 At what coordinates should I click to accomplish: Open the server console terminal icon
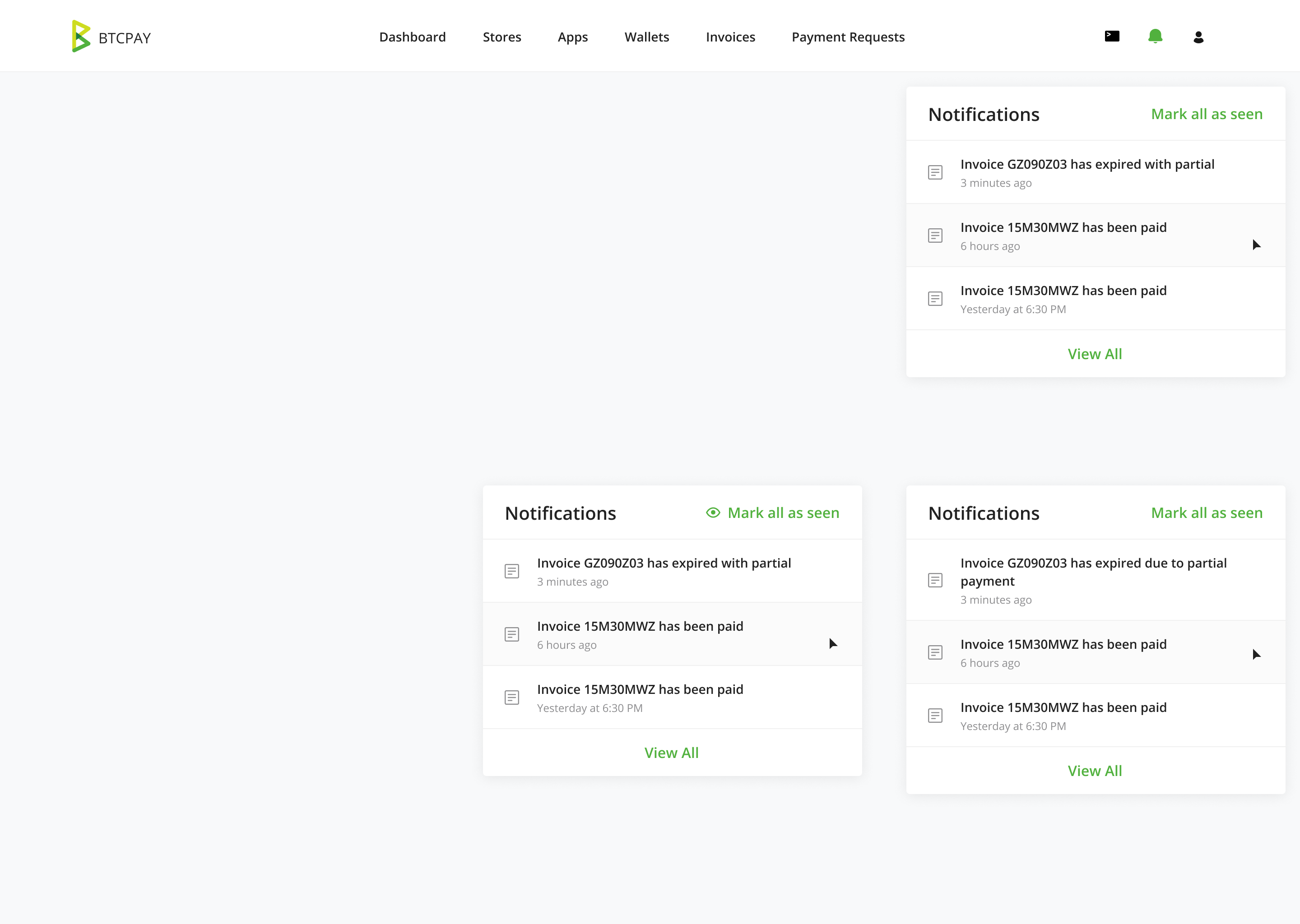(1112, 37)
